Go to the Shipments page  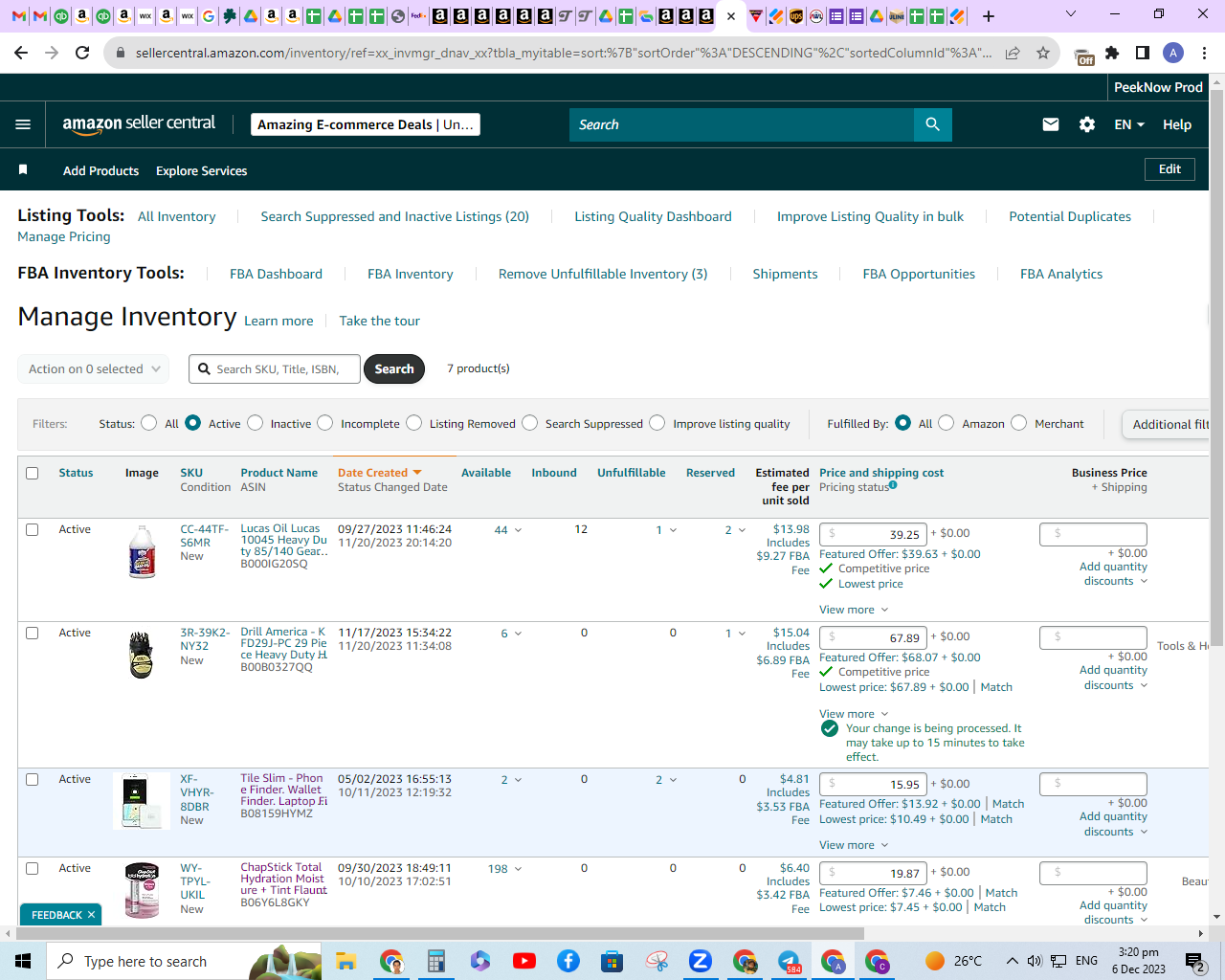click(x=785, y=274)
